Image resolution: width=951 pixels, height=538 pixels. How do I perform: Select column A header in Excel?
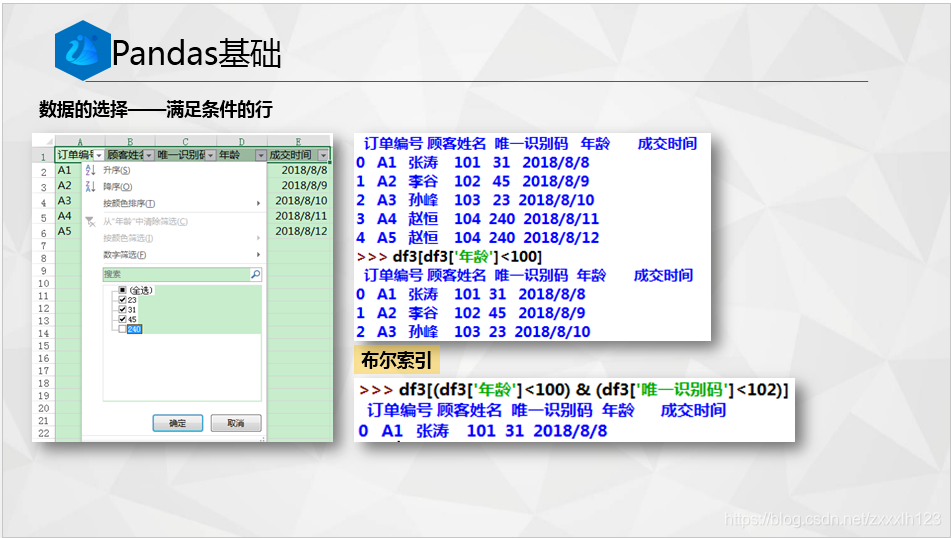click(x=80, y=141)
